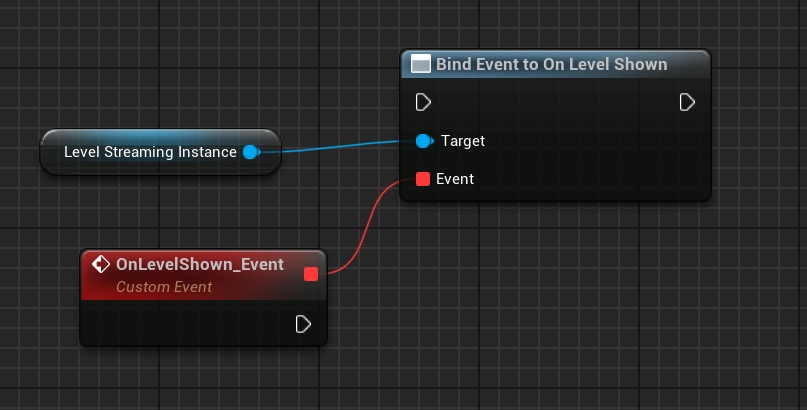This screenshot has width=807, height=410.
Task: Click the Bind Event node's output execution pin
Action: point(687,102)
